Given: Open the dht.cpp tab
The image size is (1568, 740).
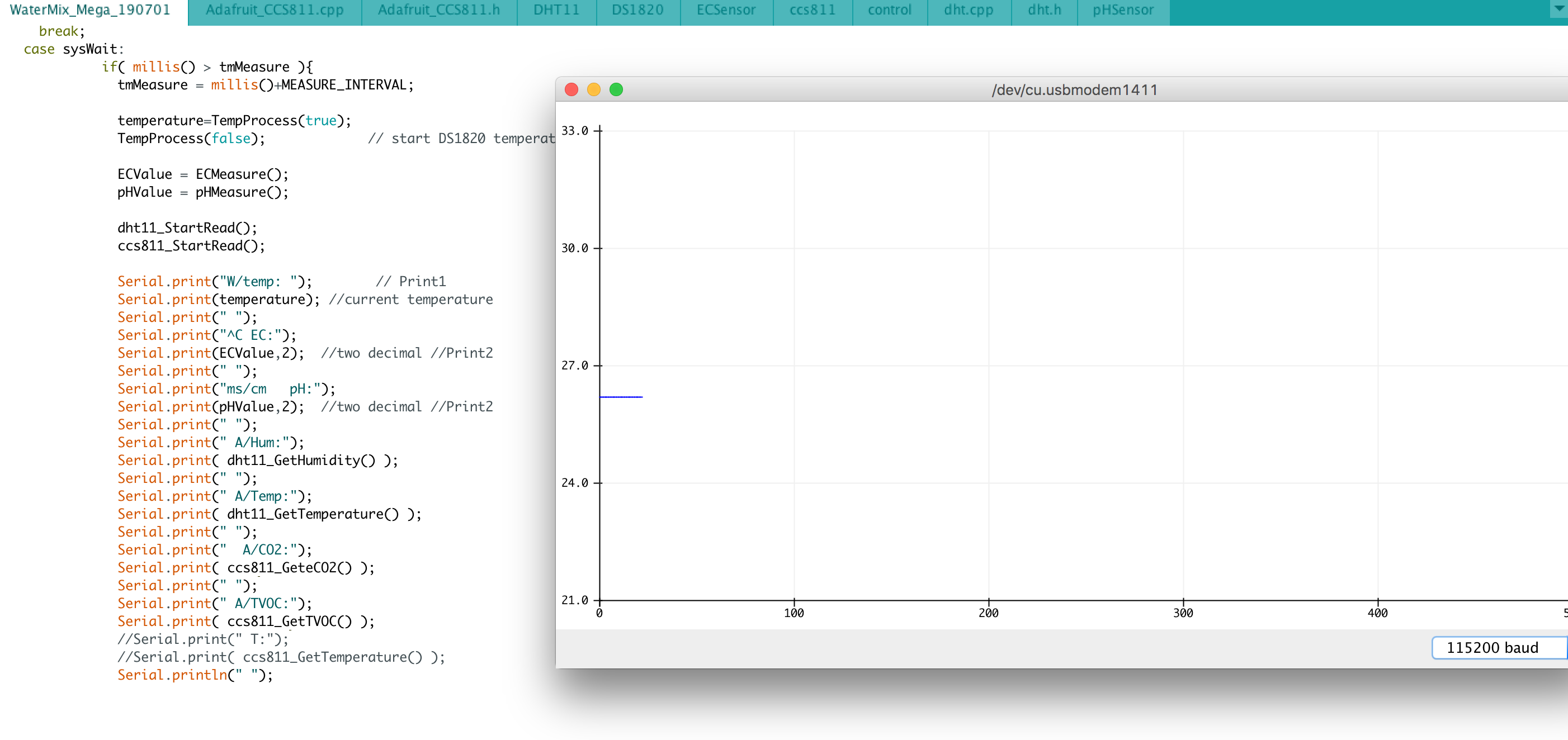Looking at the screenshot, I should click(x=967, y=10).
